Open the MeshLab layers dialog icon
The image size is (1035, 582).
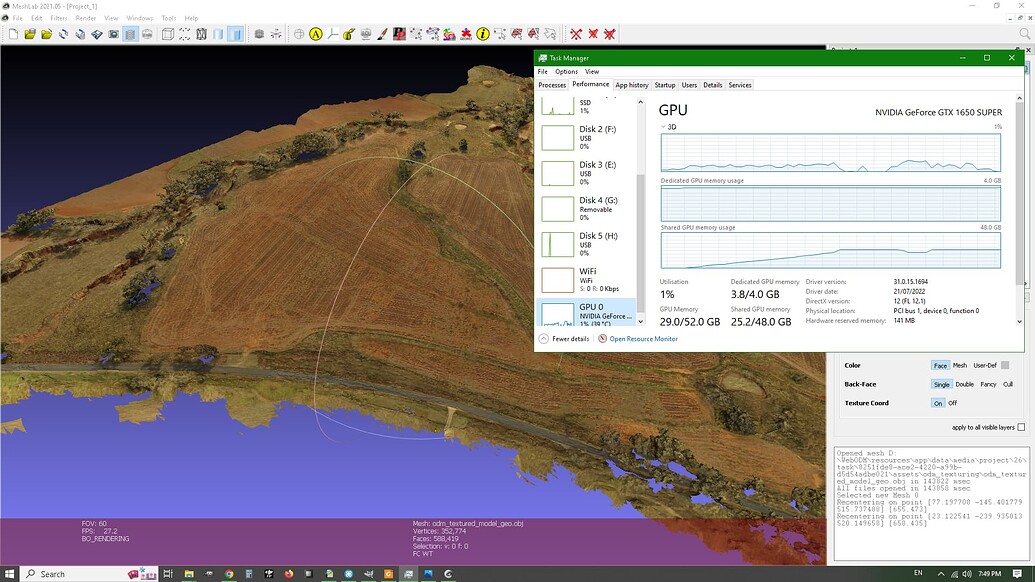tap(129, 34)
